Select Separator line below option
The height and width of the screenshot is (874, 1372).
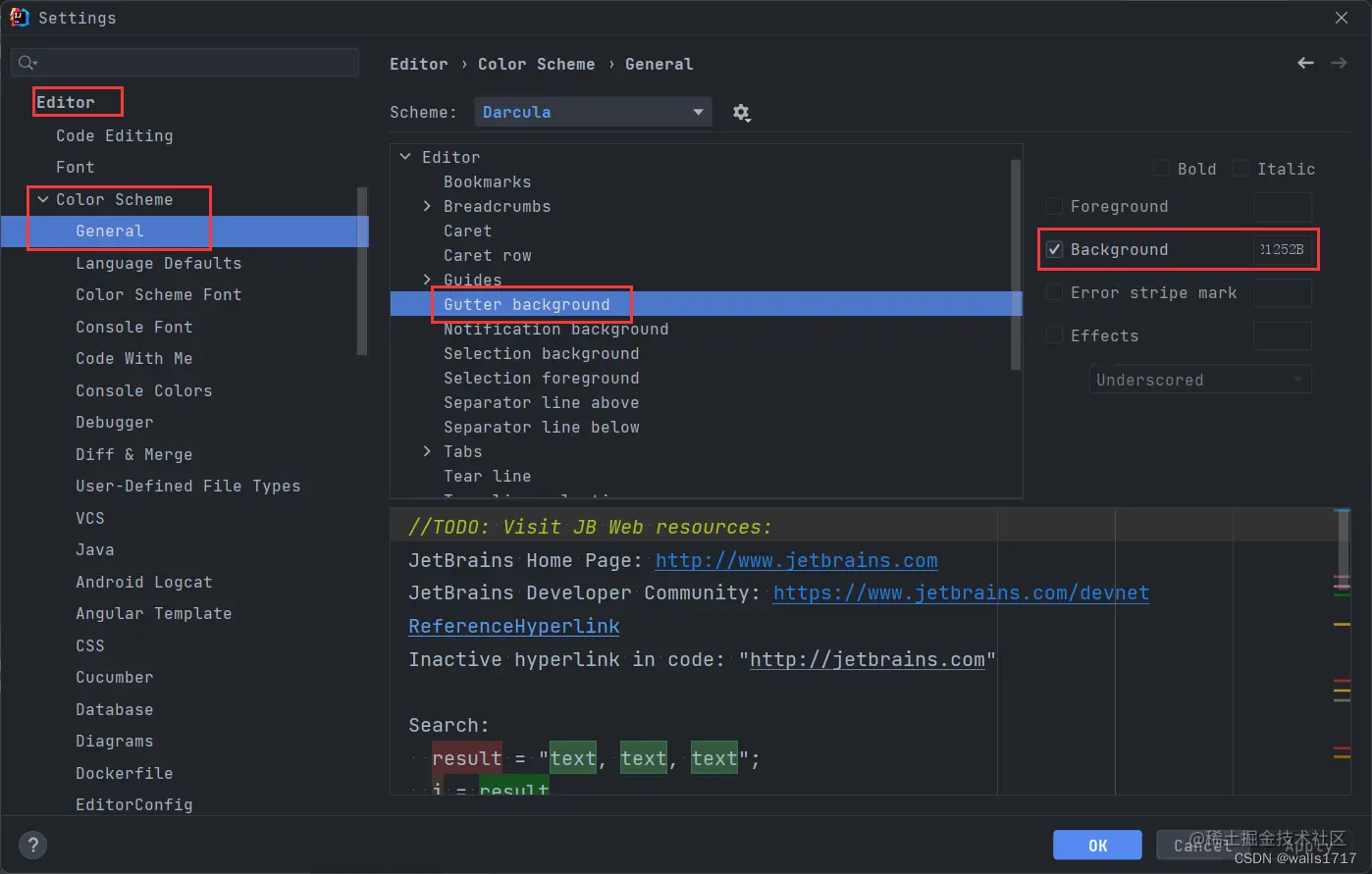click(541, 427)
